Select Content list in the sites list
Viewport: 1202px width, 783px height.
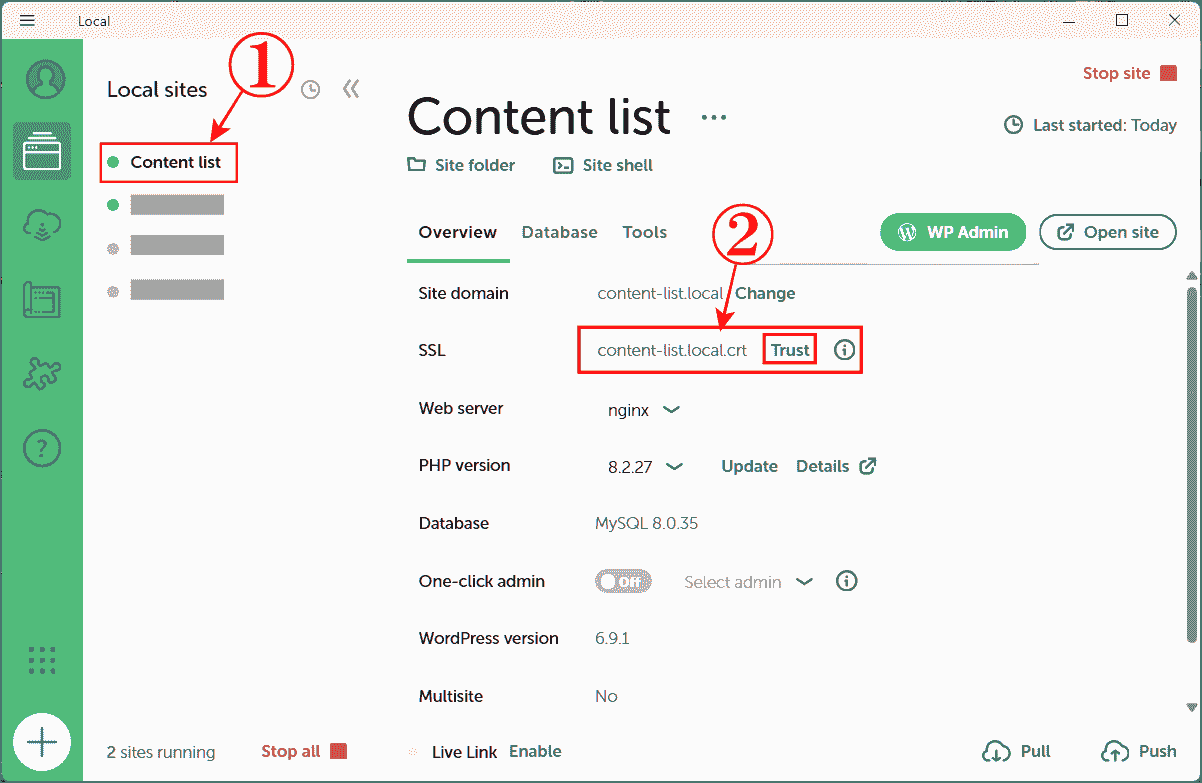[168, 162]
